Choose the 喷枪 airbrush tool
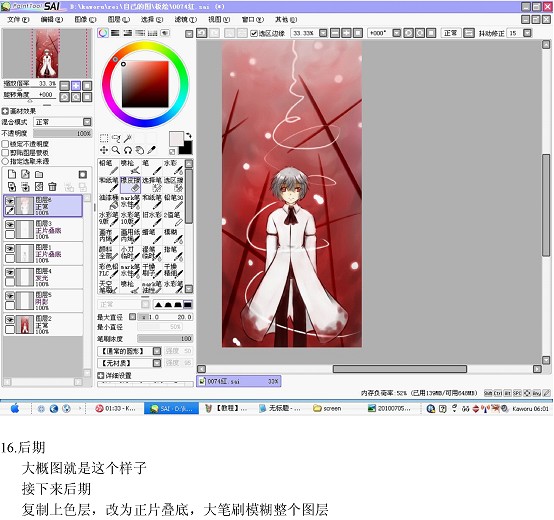The image size is (554, 520). (130, 167)
